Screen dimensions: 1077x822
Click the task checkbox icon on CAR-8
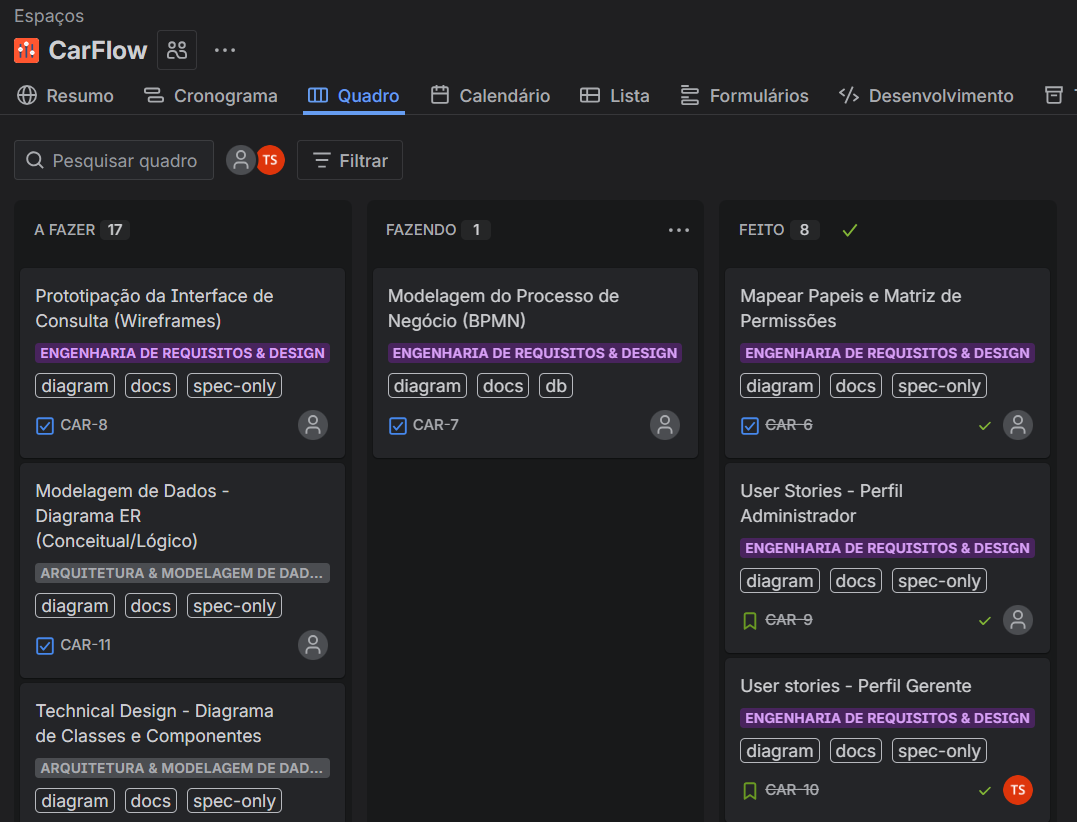click(x=45, y=425)
